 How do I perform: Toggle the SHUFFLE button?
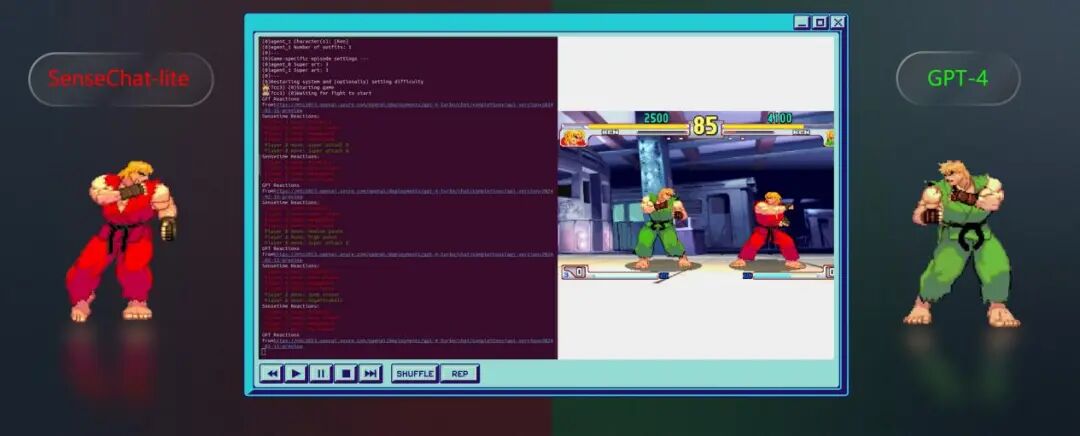point(415,373)
